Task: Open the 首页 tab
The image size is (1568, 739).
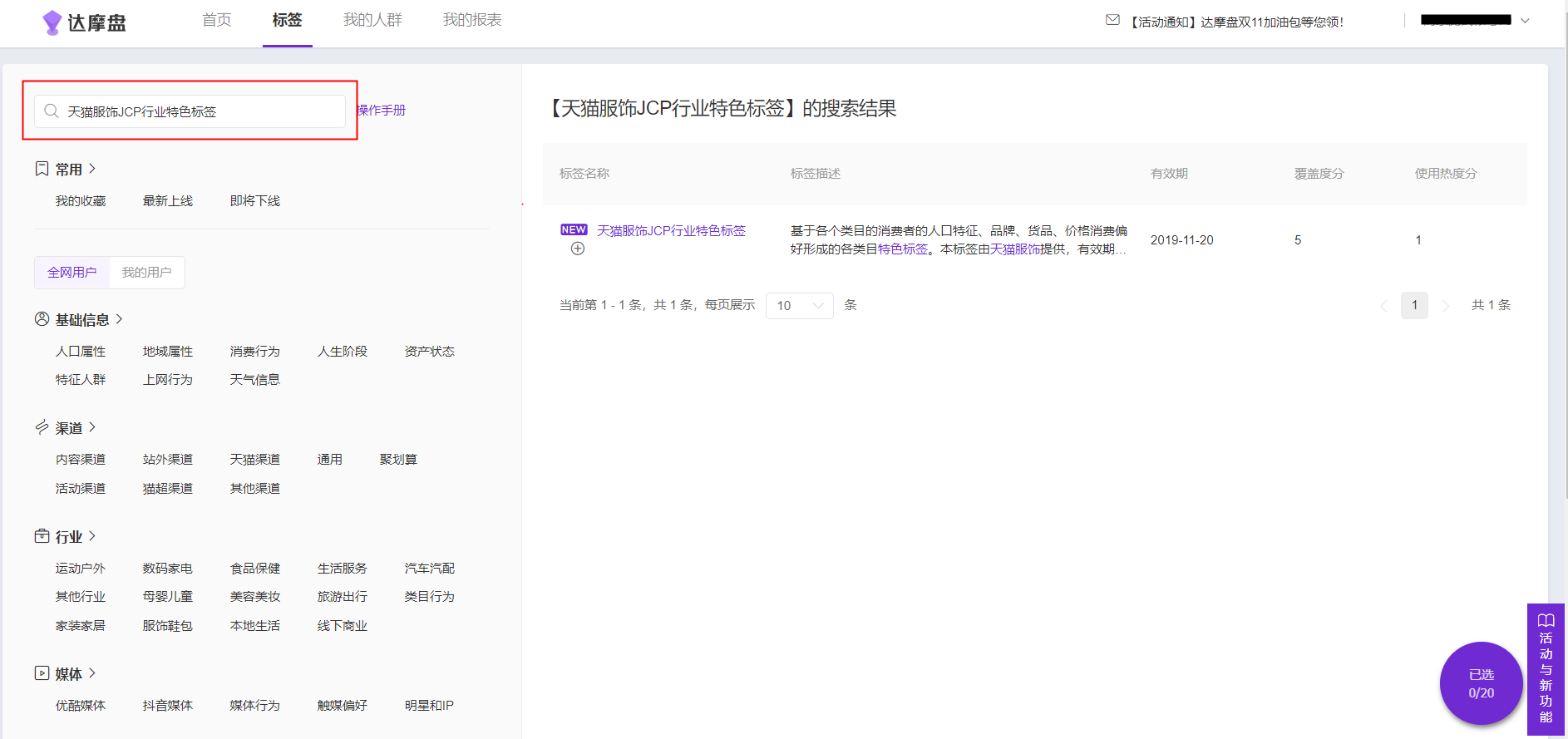Action: [x=217, y=20]
